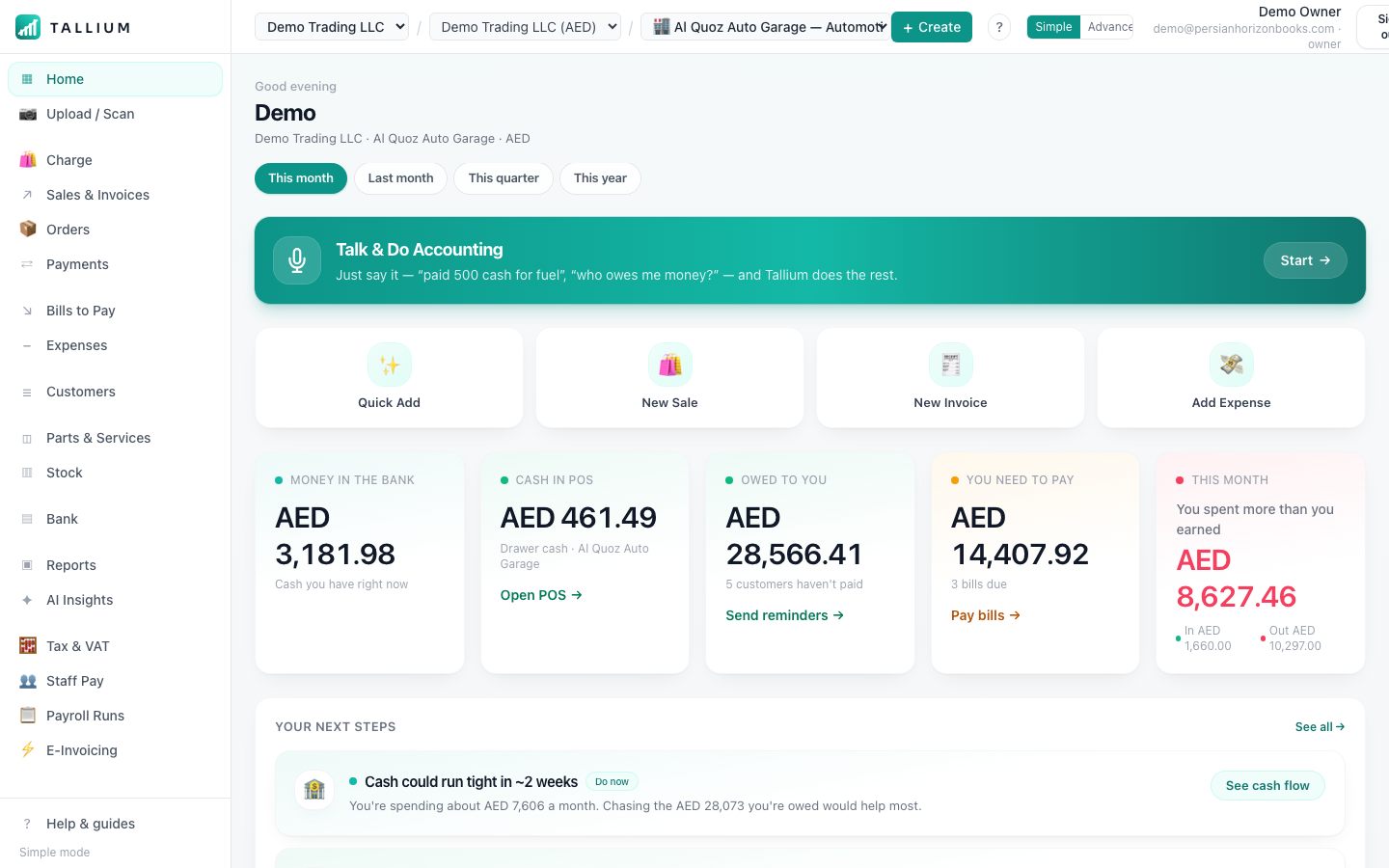Select the Last month period tab

(x=400, y=178)
